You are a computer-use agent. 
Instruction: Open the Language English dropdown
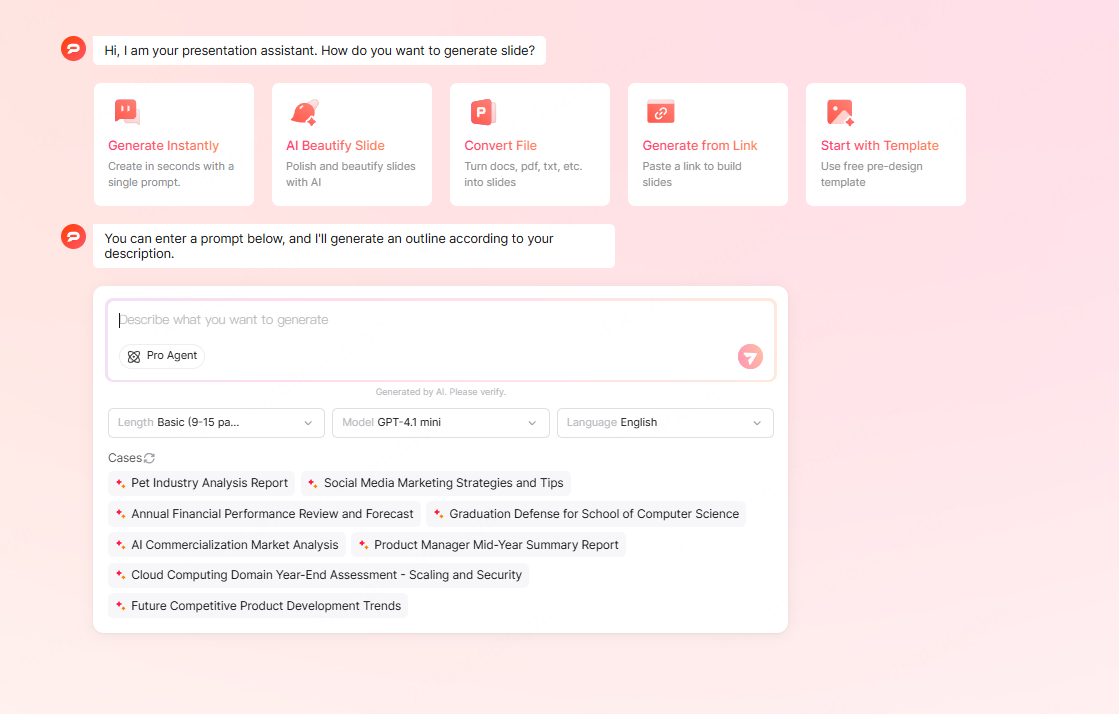click(664, 423)
